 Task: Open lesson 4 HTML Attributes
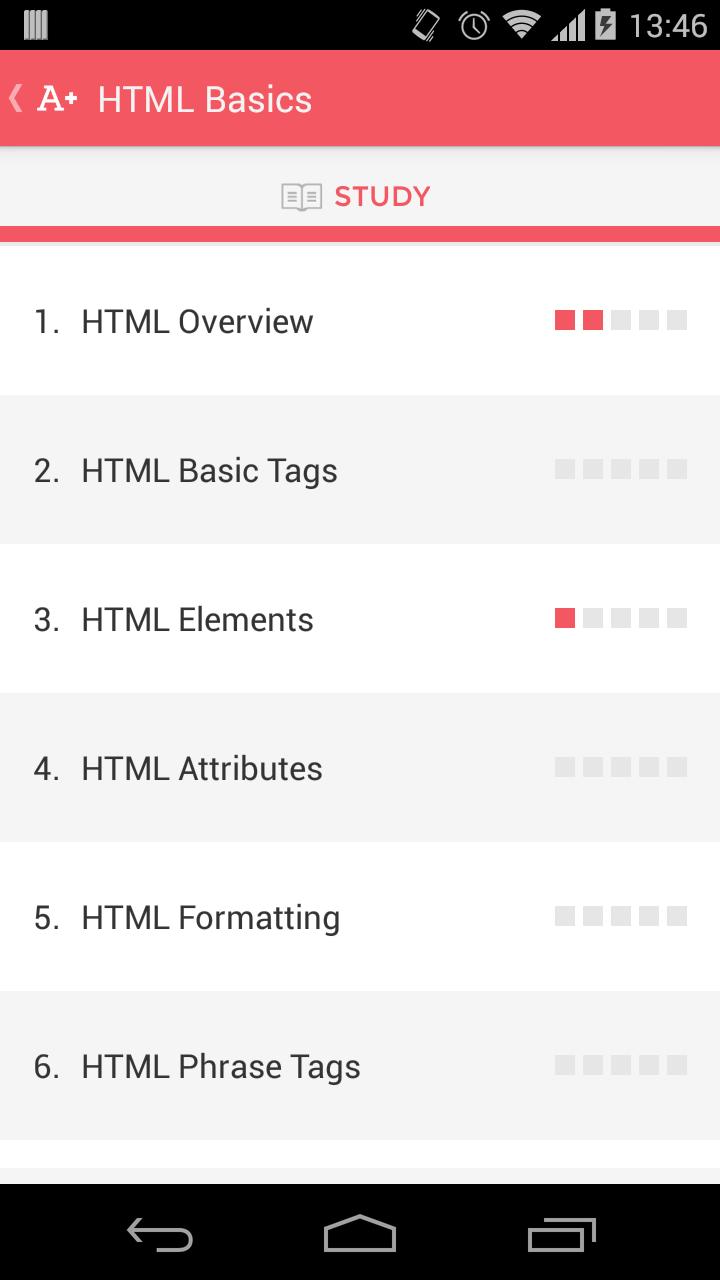point(201,768)
